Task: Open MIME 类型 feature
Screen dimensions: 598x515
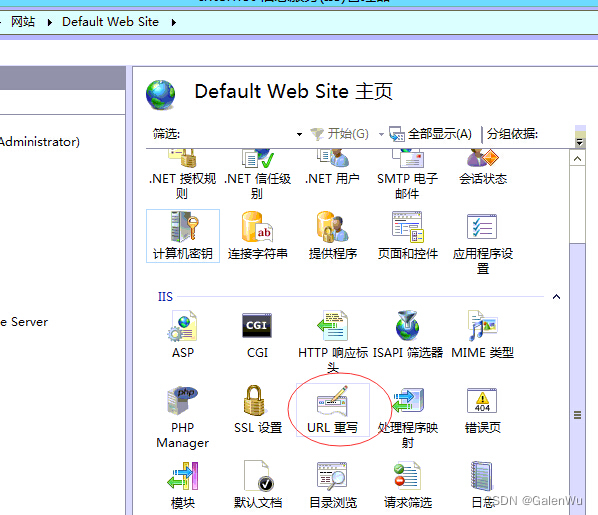Action: click(x=482, y=334)
